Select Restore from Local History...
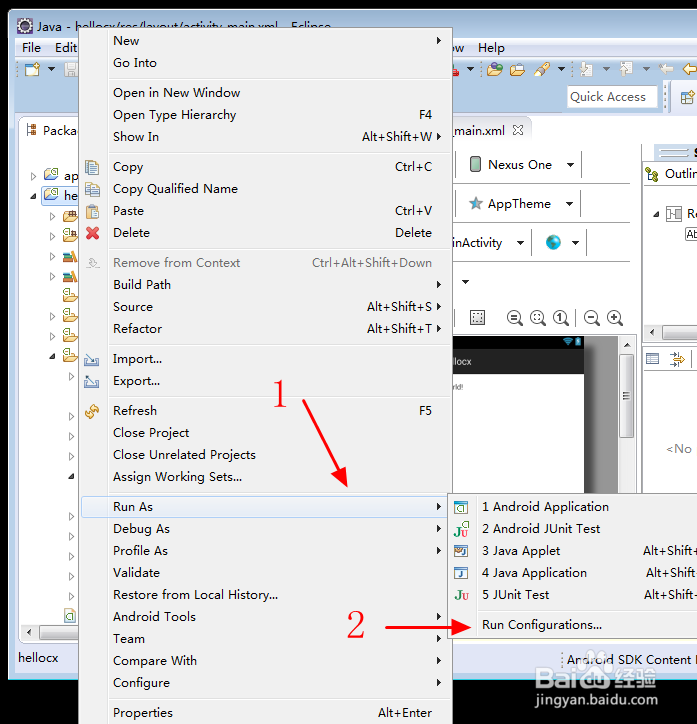 click(266, 595)
